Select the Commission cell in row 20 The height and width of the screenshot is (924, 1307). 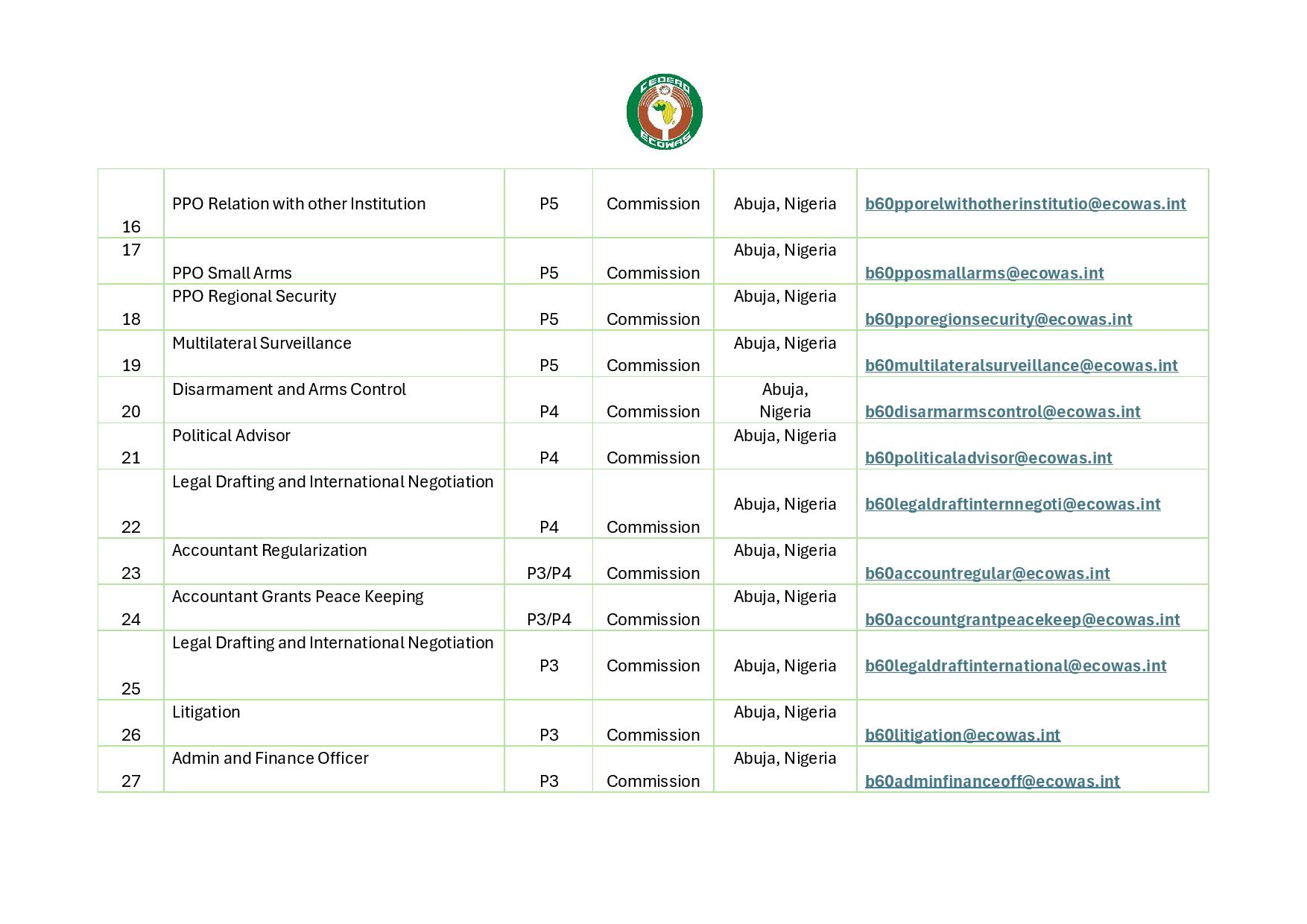653,411
